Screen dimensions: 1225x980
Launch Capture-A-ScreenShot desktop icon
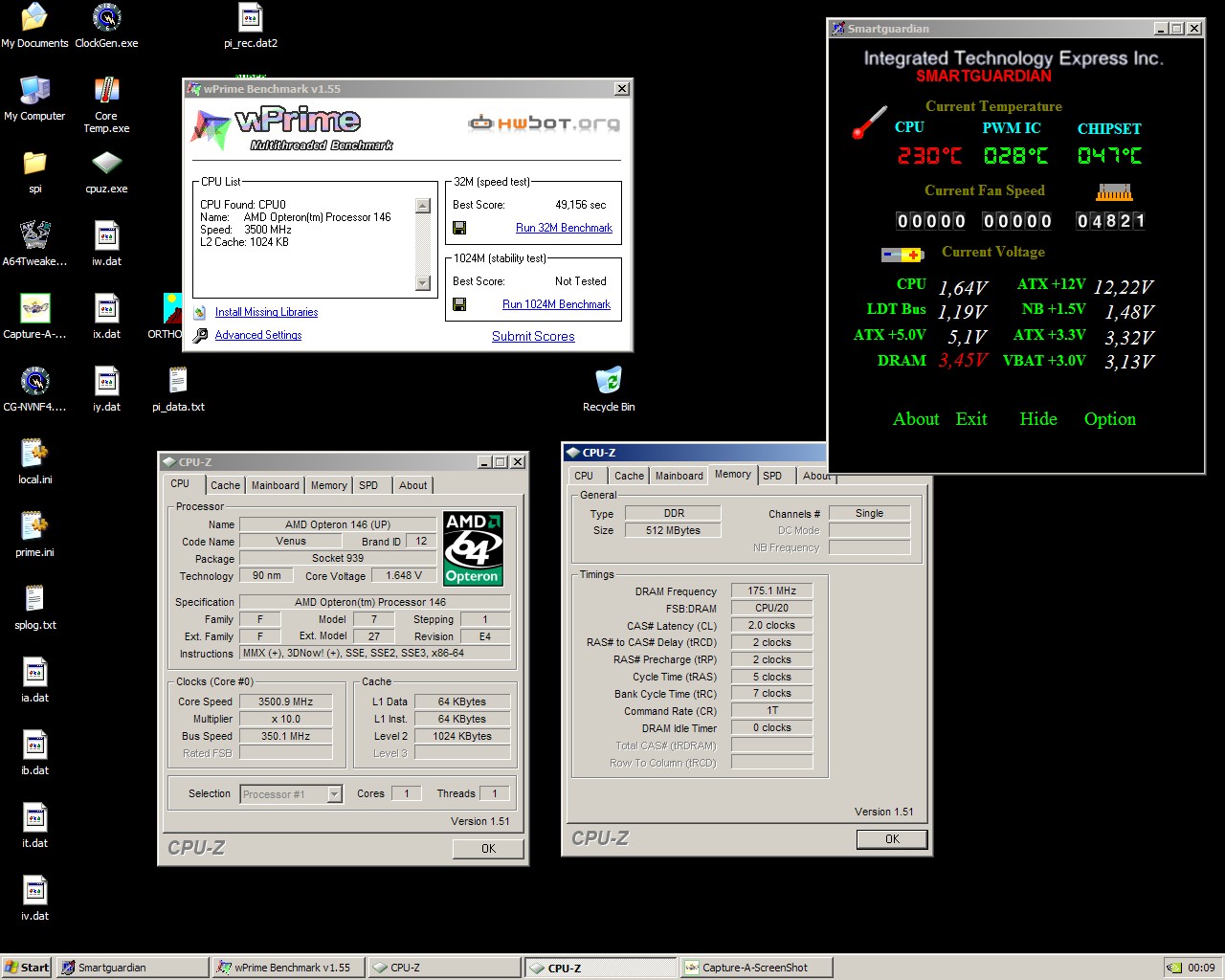(34, 317)
